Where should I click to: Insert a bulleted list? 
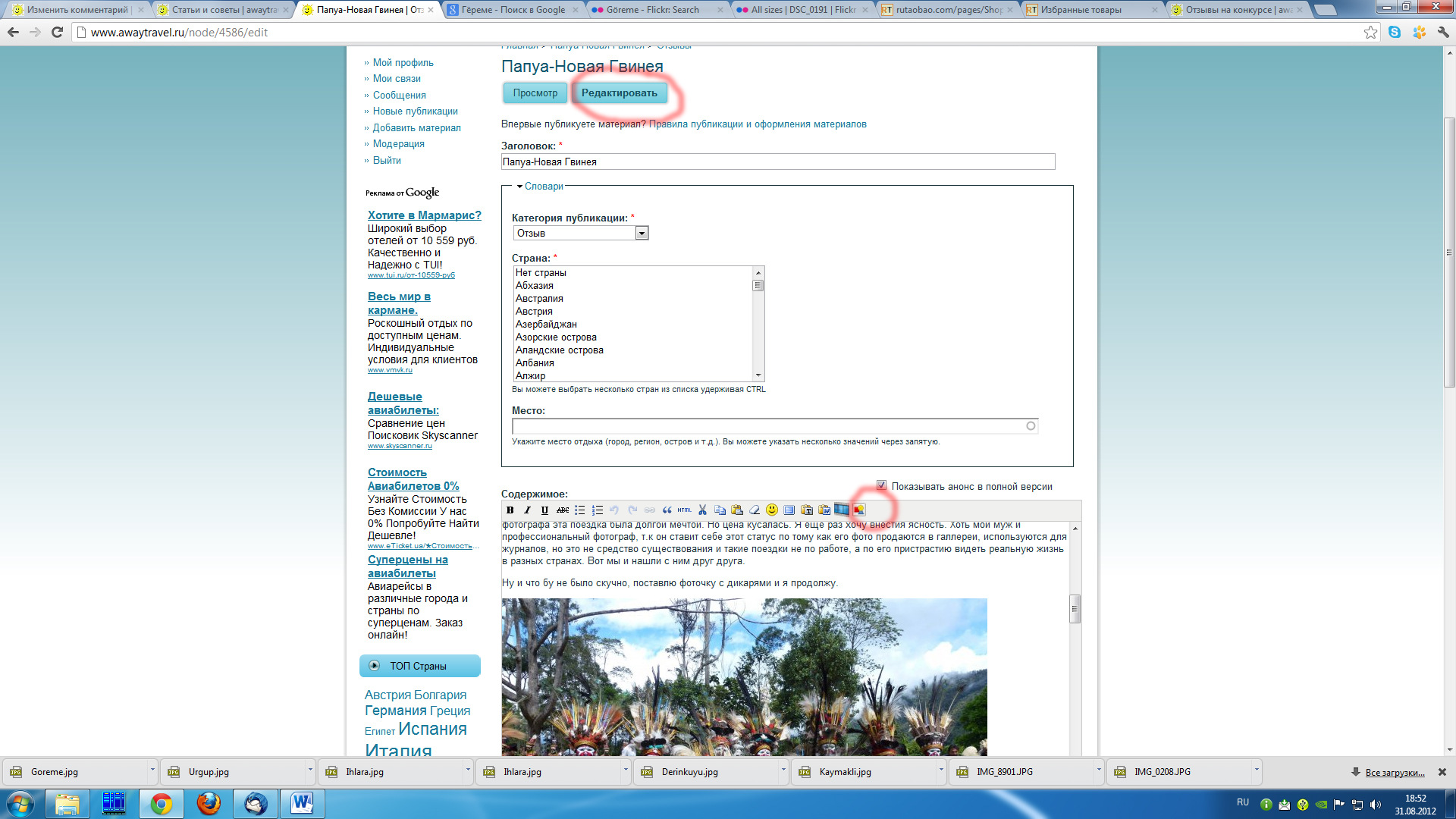pyautogui.click(x=580, y=510)
